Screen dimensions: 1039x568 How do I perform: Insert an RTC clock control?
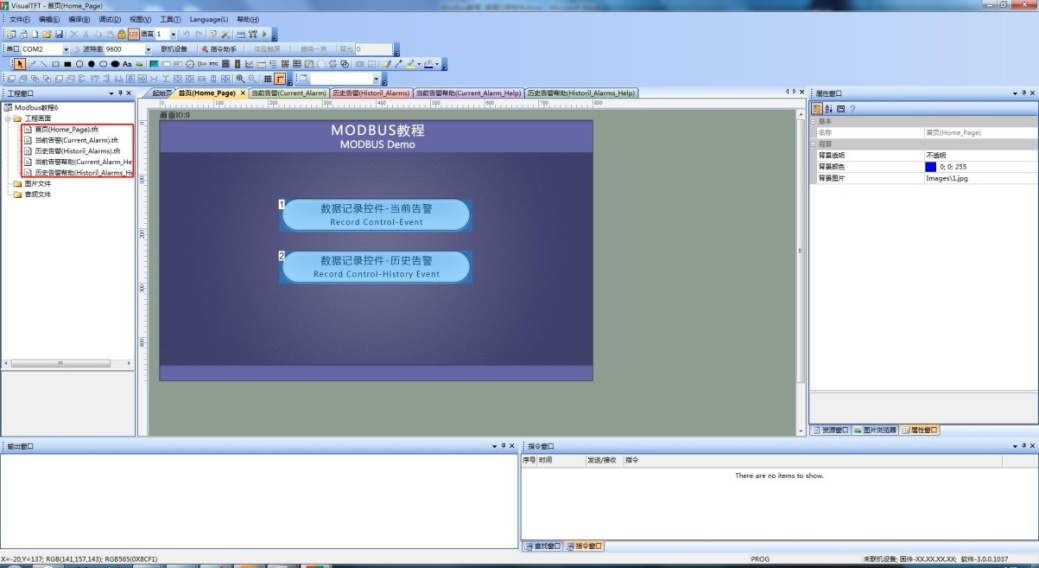coord(213,64)
